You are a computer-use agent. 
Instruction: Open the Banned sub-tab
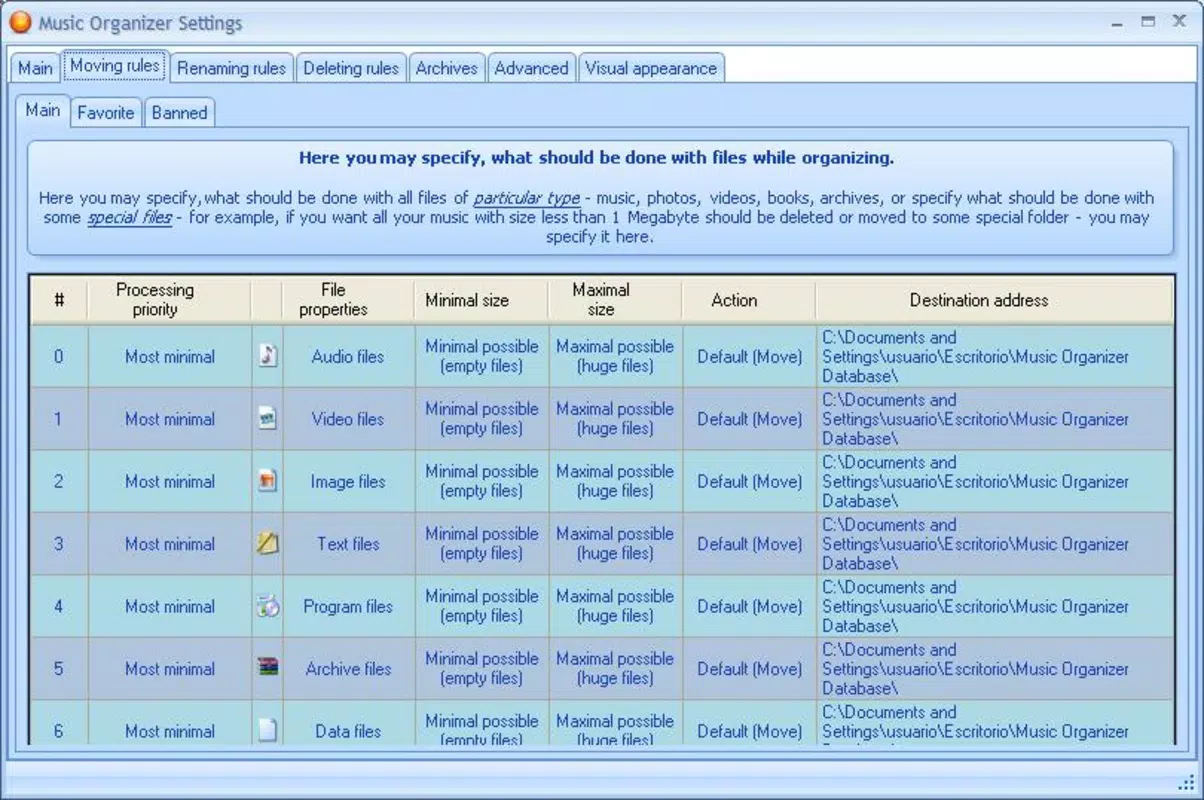[179, 112]
